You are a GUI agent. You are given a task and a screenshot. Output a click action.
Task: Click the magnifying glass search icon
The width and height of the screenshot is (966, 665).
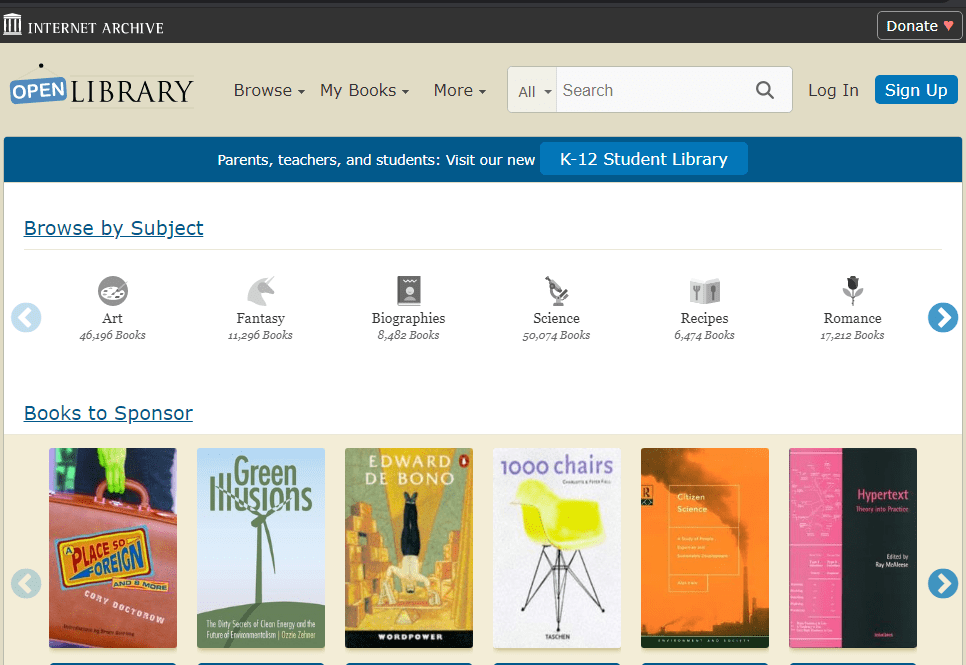pyautogui.click(x=765, y=90)
